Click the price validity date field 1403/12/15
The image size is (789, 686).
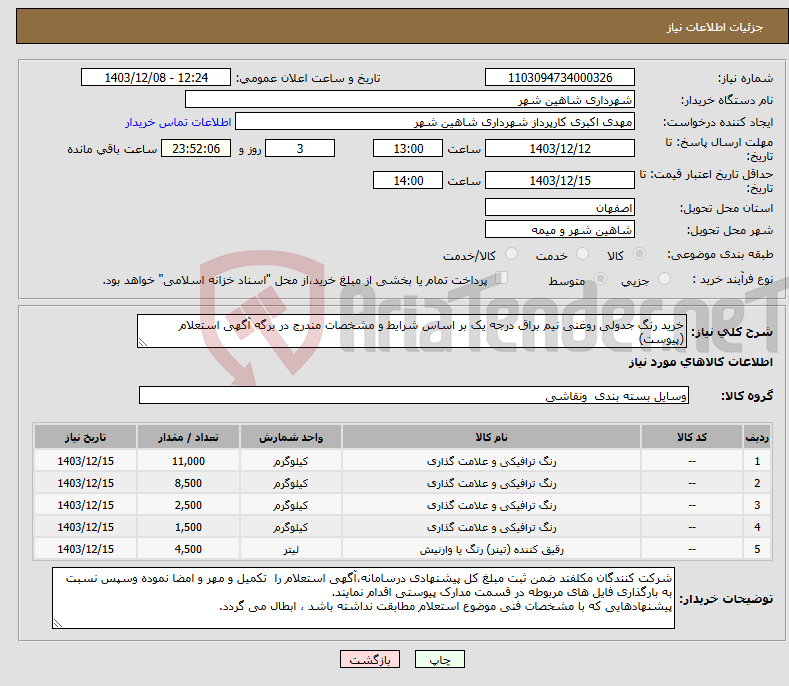click(560, 180)
